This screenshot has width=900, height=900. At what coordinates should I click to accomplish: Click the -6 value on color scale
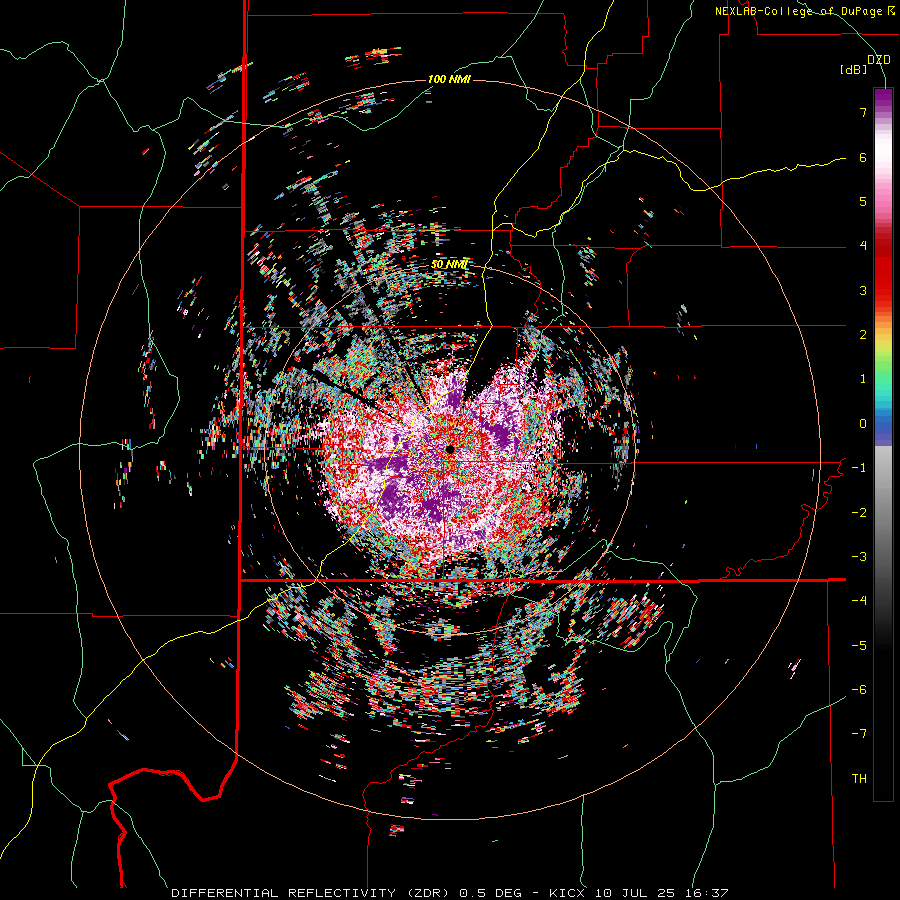coord(859,689)
